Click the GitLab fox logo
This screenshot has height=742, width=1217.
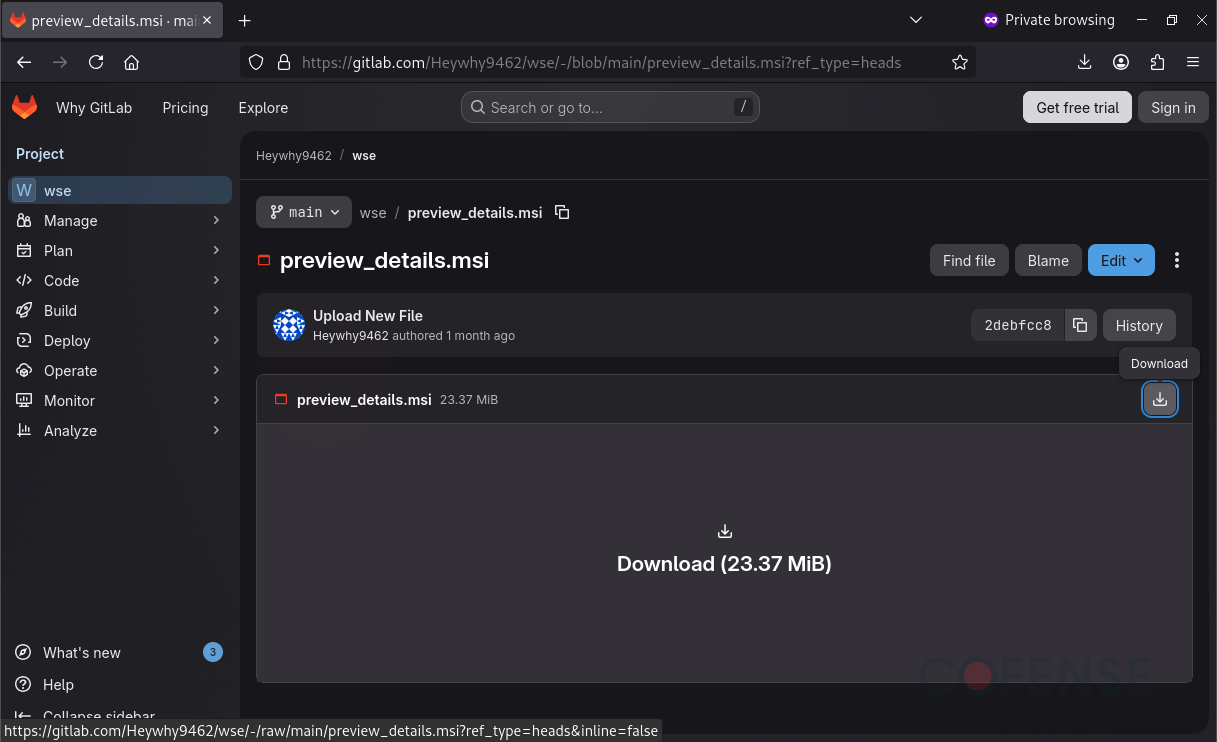pos(24,107)
